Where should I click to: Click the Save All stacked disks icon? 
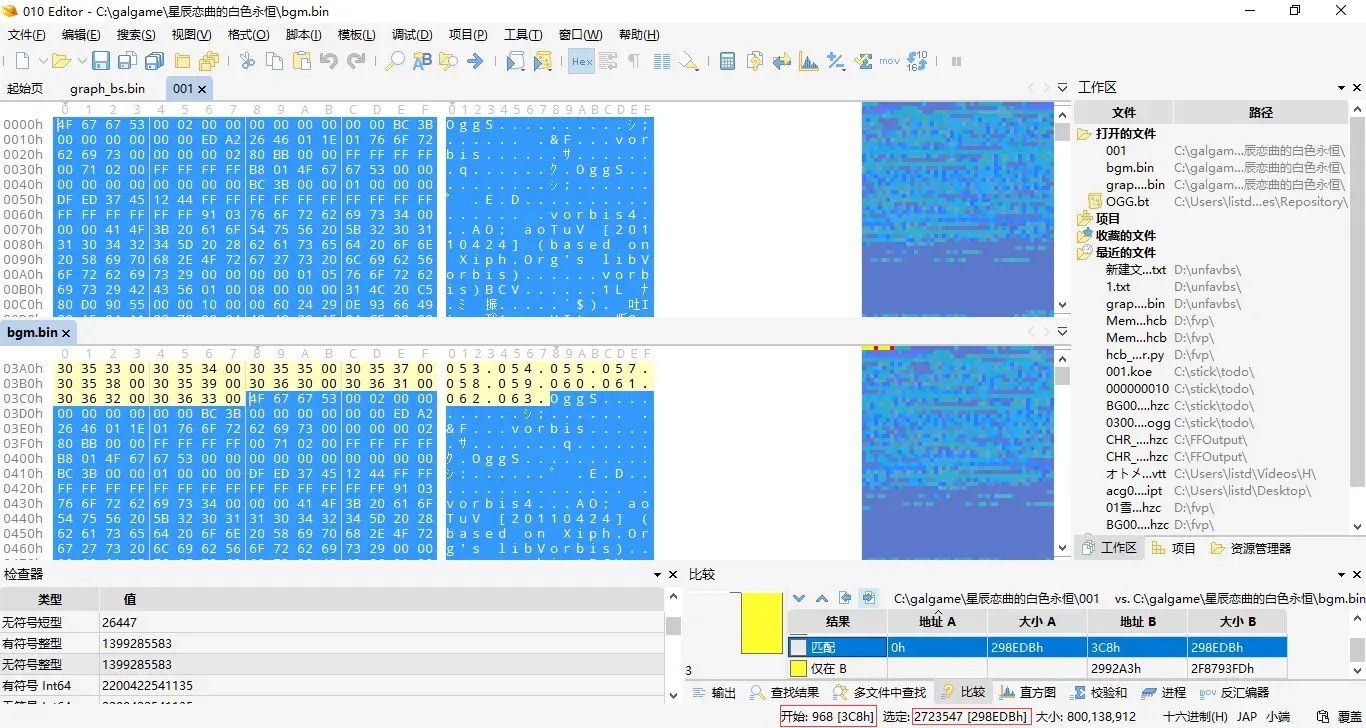(x=154, y=61)
